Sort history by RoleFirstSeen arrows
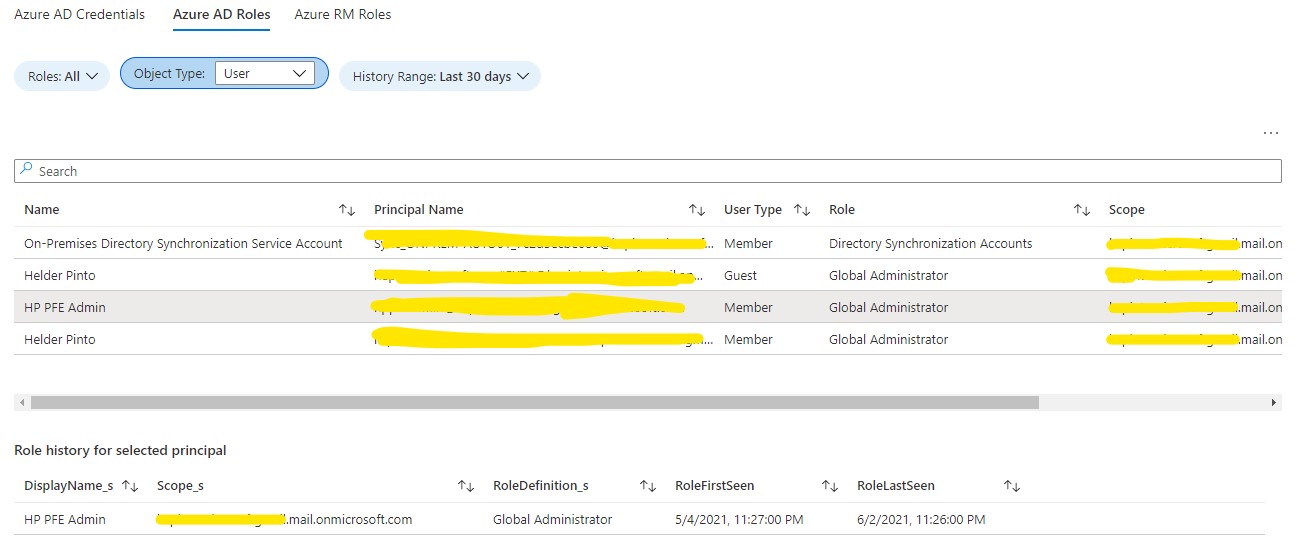 [830, 486]
